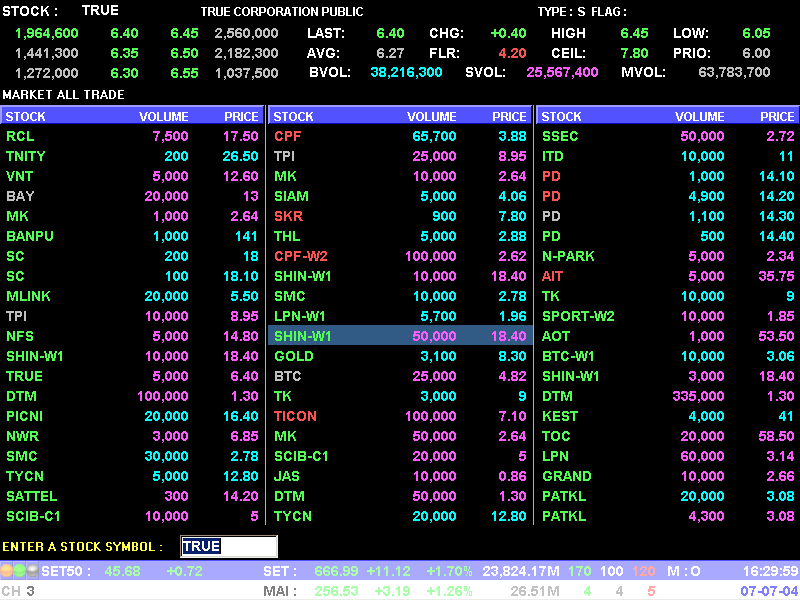Select the best offer volume 2,560,000
800x600 pixels.
246,34
